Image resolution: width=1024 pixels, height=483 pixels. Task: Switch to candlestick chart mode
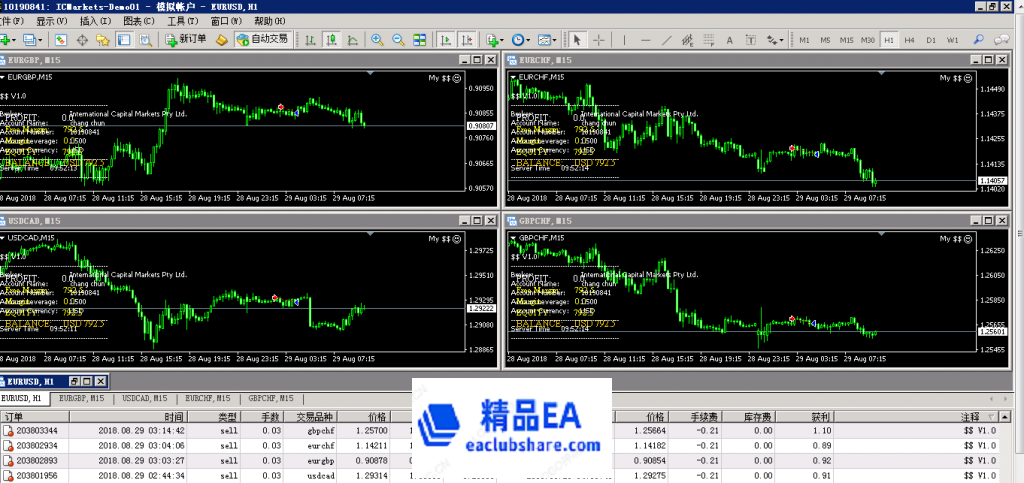(333, 40)
